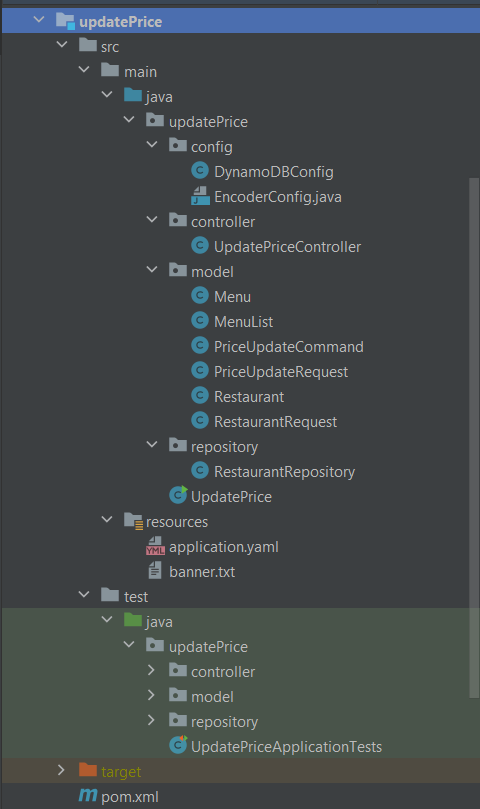Click the application.yaml YML icon
This screenshot has height=809, width=480.
pos(155,546)
